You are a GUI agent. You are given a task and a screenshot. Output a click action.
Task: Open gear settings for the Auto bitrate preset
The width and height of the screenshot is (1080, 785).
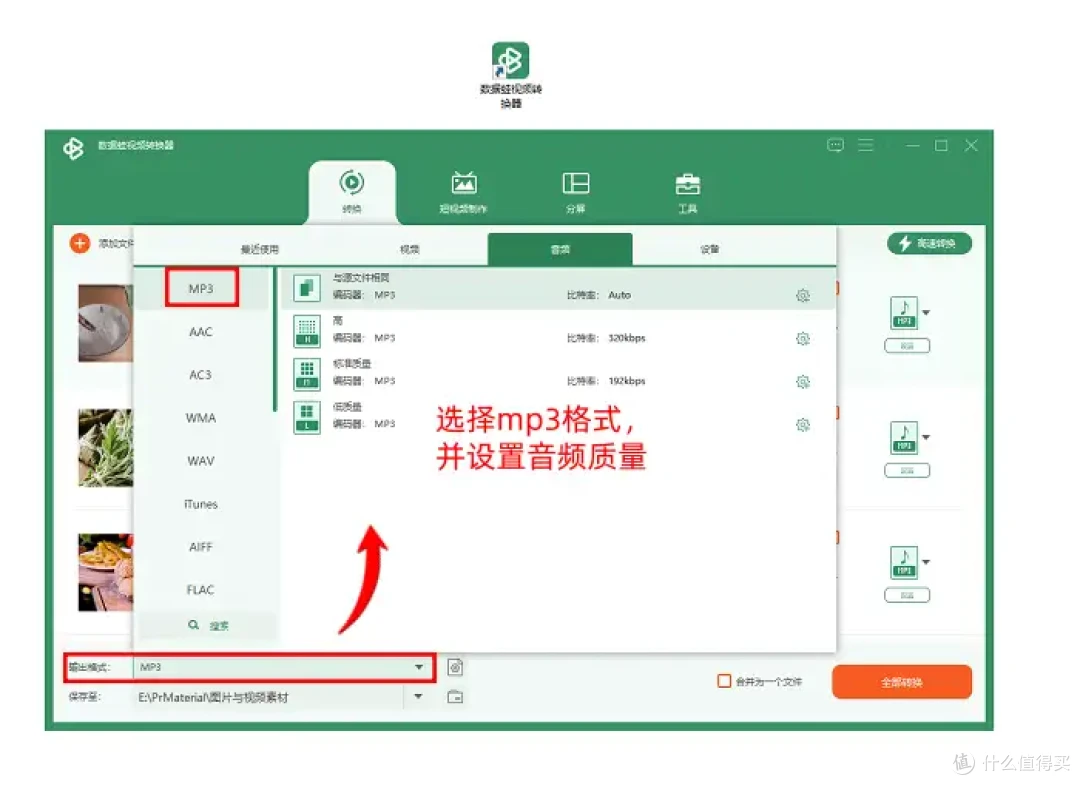pyautogui.click(x=802, y=295)
